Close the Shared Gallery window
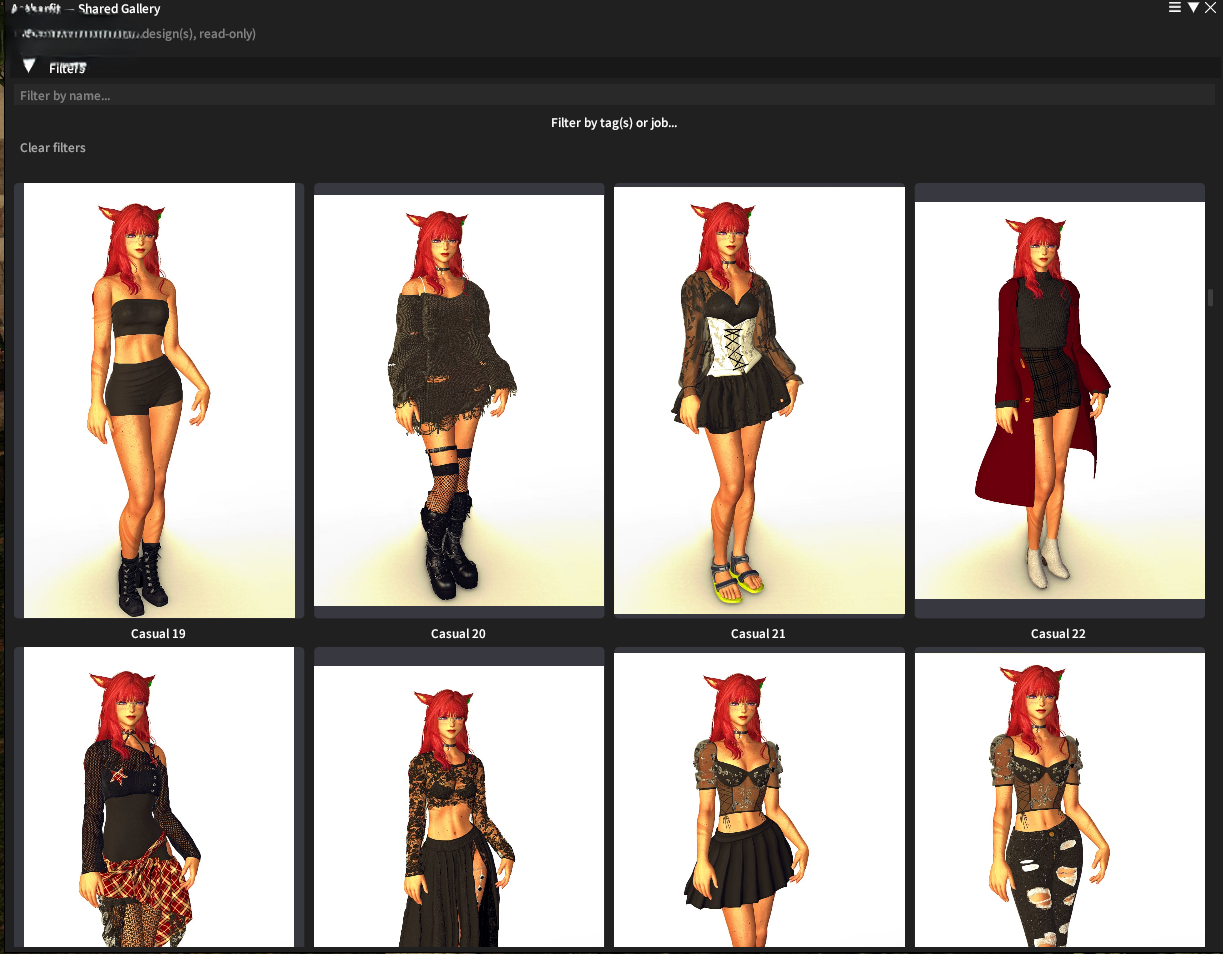Screen dimensions: 1223x954 click(x=1210, y=7)
